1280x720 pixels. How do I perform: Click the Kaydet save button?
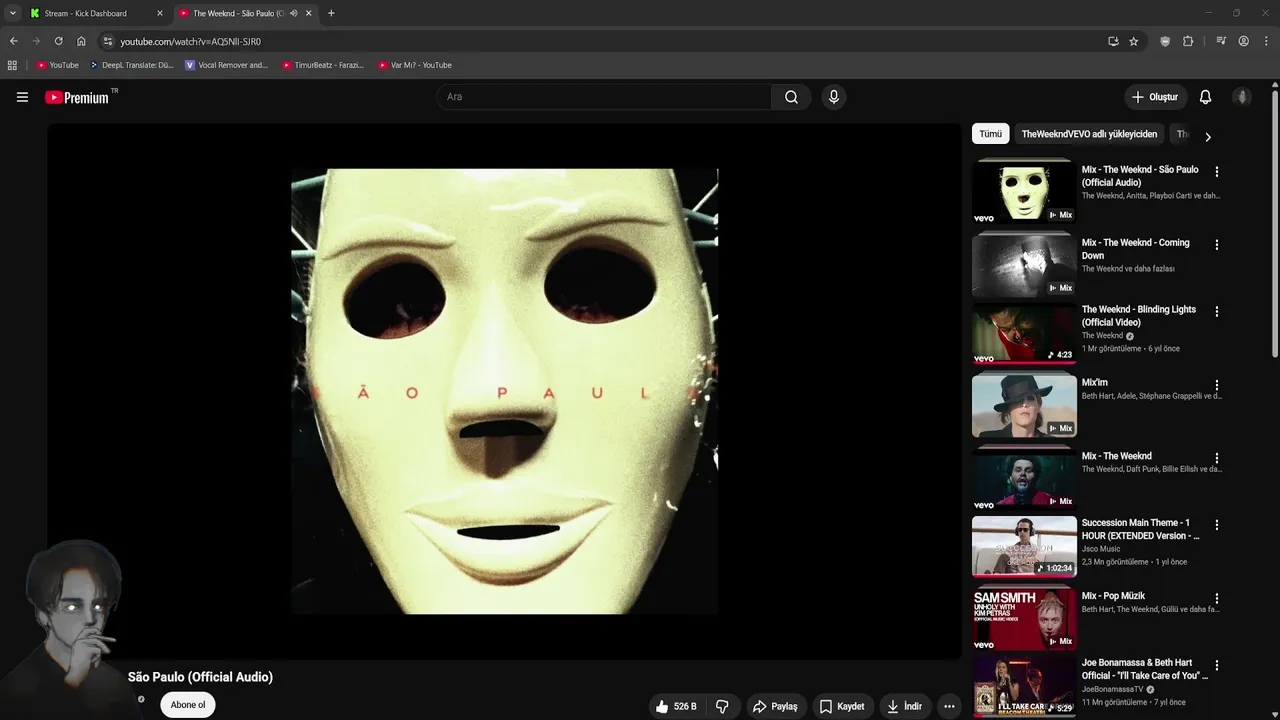[x=841, y=706]
